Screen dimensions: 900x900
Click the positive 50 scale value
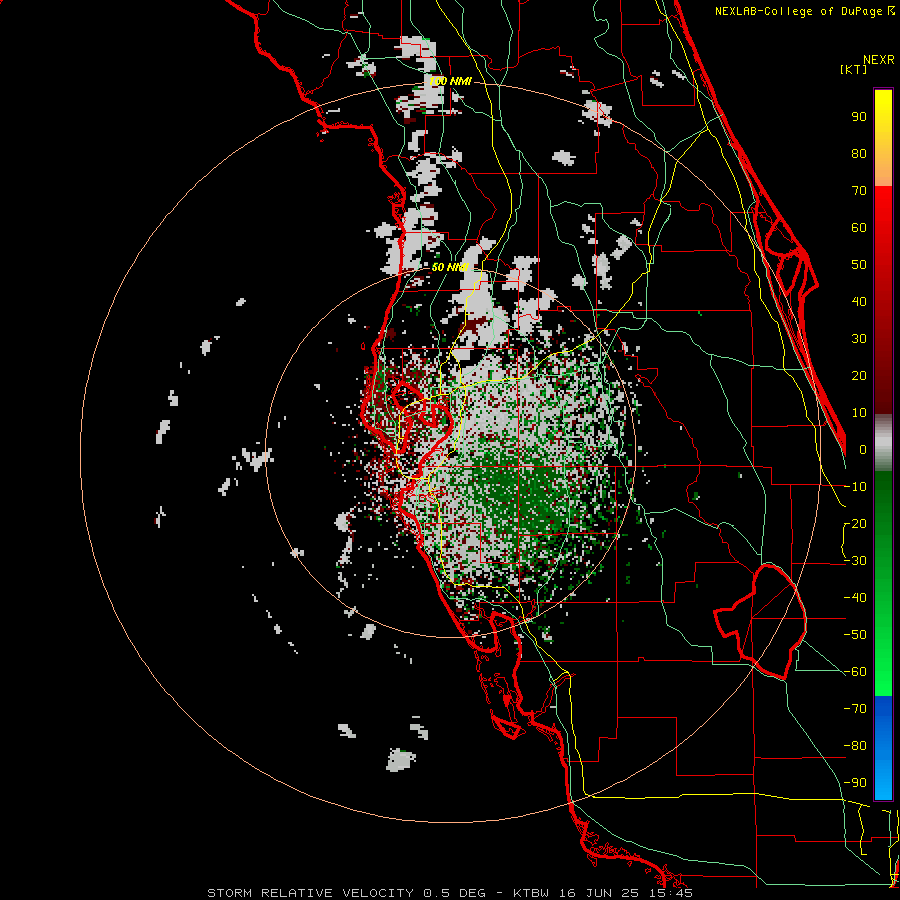[859, 265]
